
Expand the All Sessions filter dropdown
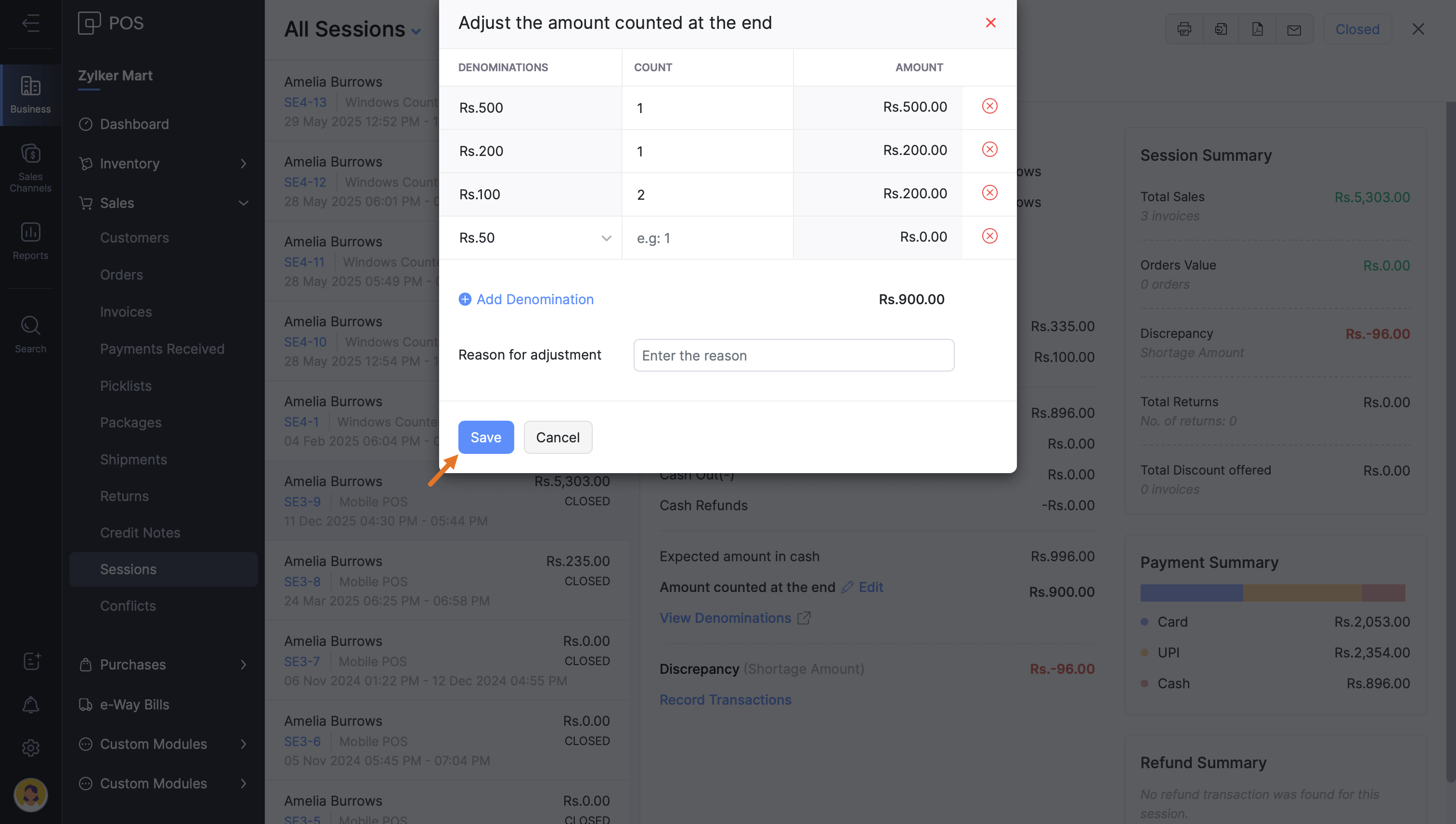[416, 31]
